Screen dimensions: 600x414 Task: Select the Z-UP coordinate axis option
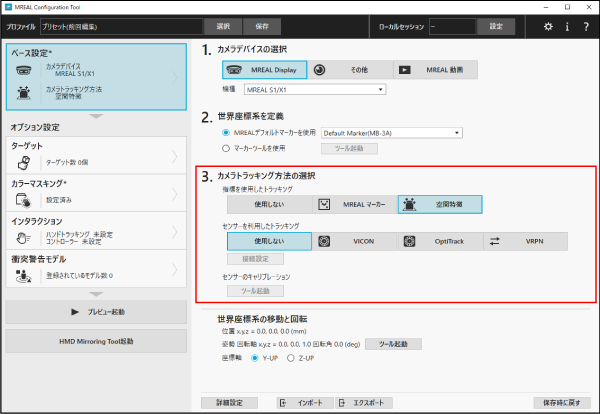[x=290, y=358]
